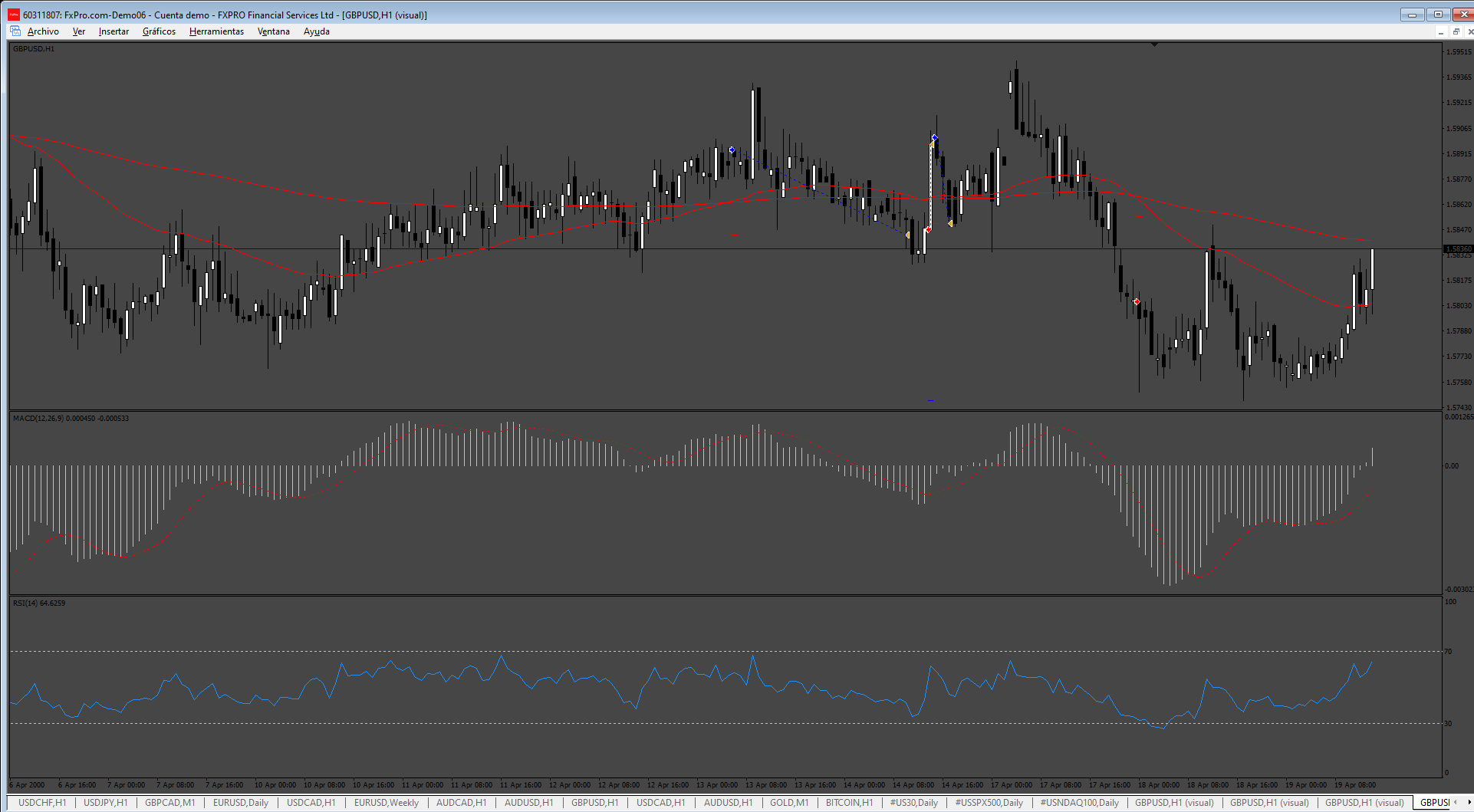Viewport: 1474px width, 812px height.
Task: Switch to the BITCOIN,H1 chart tab
Action: pyautogui.click(x=849, y=803)
